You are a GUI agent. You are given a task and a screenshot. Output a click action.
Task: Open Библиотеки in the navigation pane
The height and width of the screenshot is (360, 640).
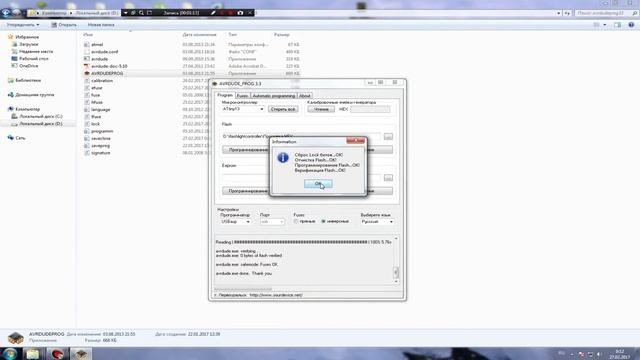[28, 80]
